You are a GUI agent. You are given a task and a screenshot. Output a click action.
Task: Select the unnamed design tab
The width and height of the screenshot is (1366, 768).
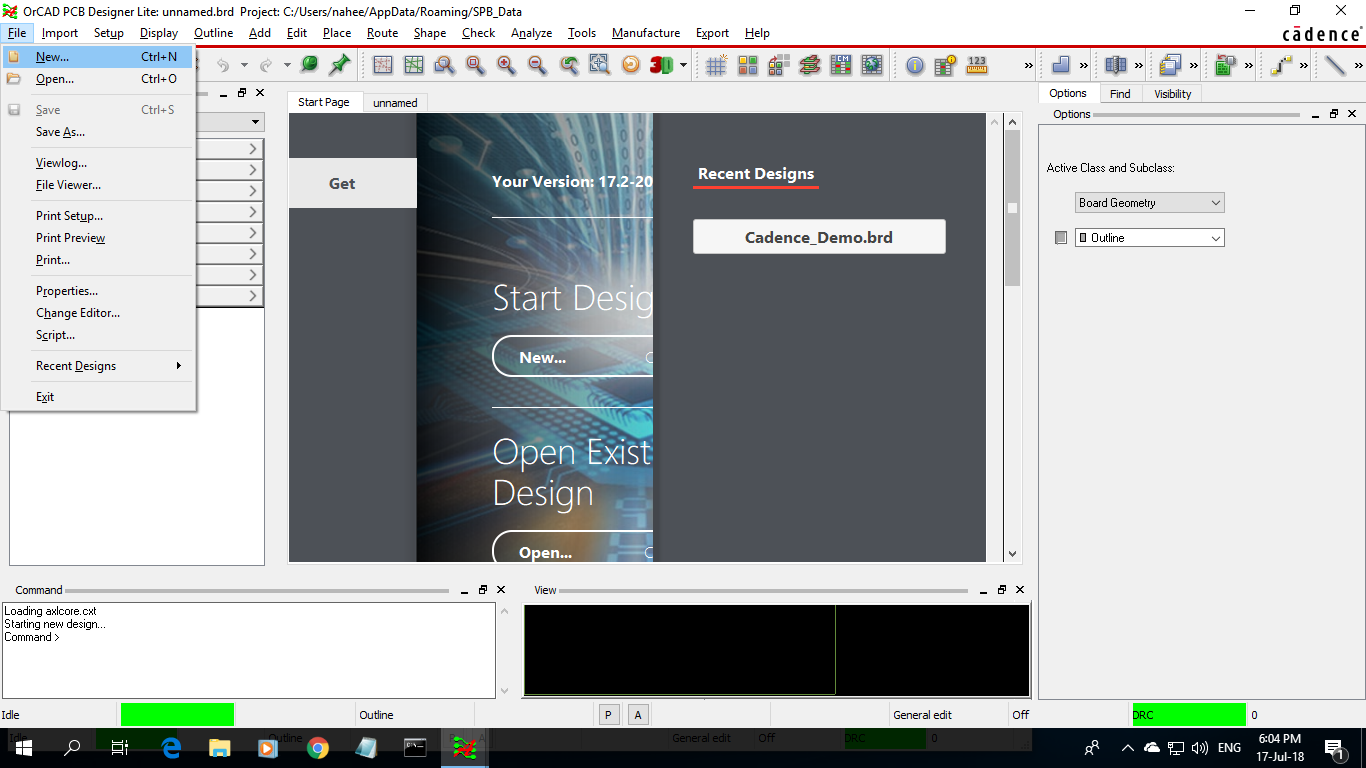[x=395, y=102]
